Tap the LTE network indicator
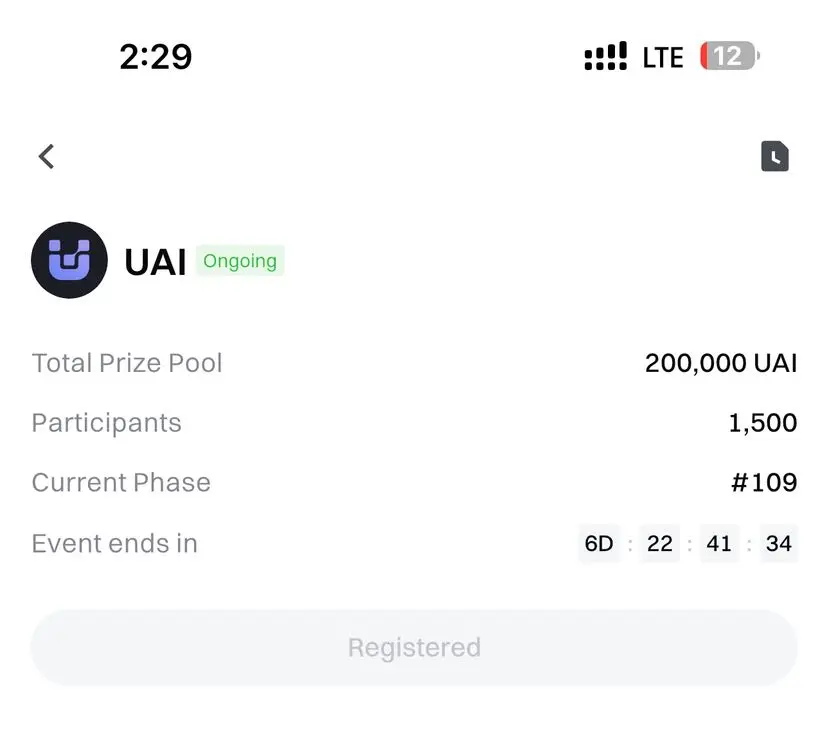 662,57
